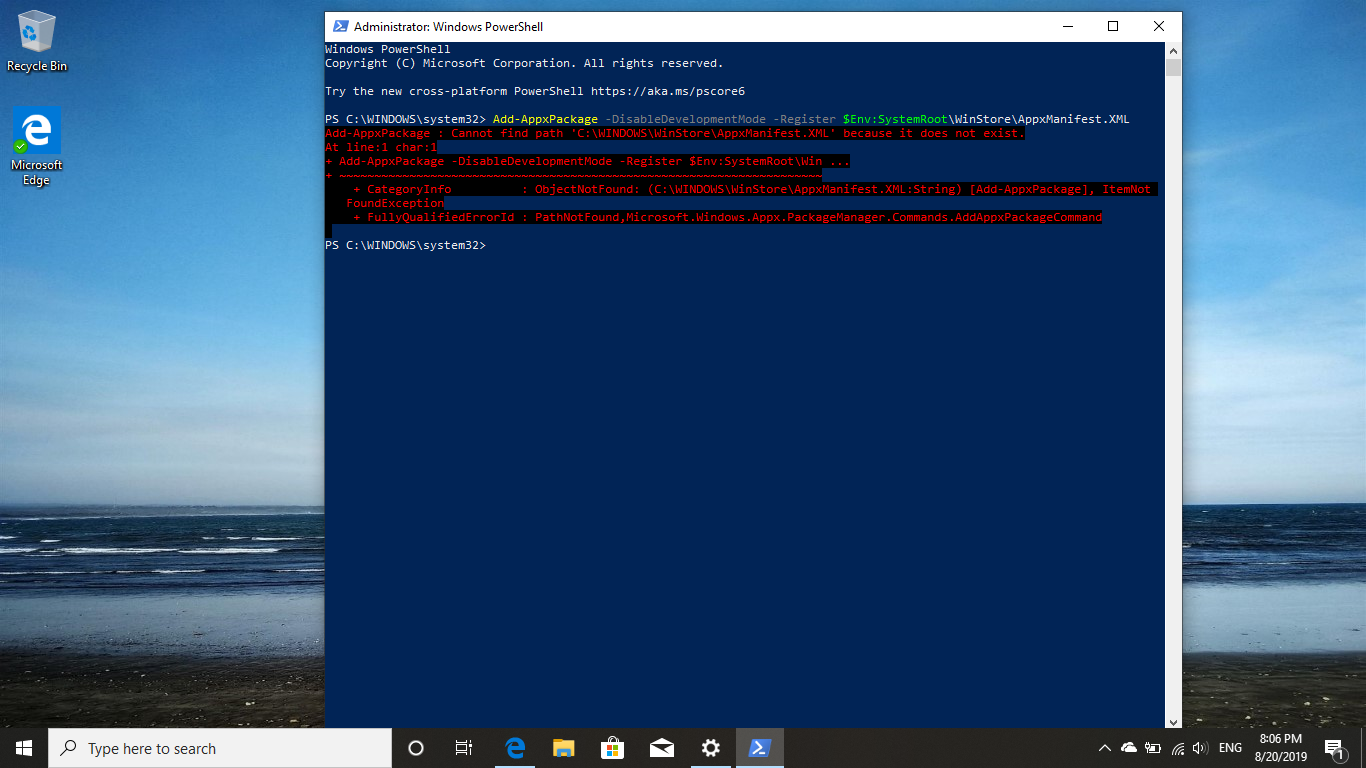Click the last 'PS C:\WINDOWS\system32>' prompt
Image resolution: width=1366 pixels, height=768 pixels.
tap(405, 245)
